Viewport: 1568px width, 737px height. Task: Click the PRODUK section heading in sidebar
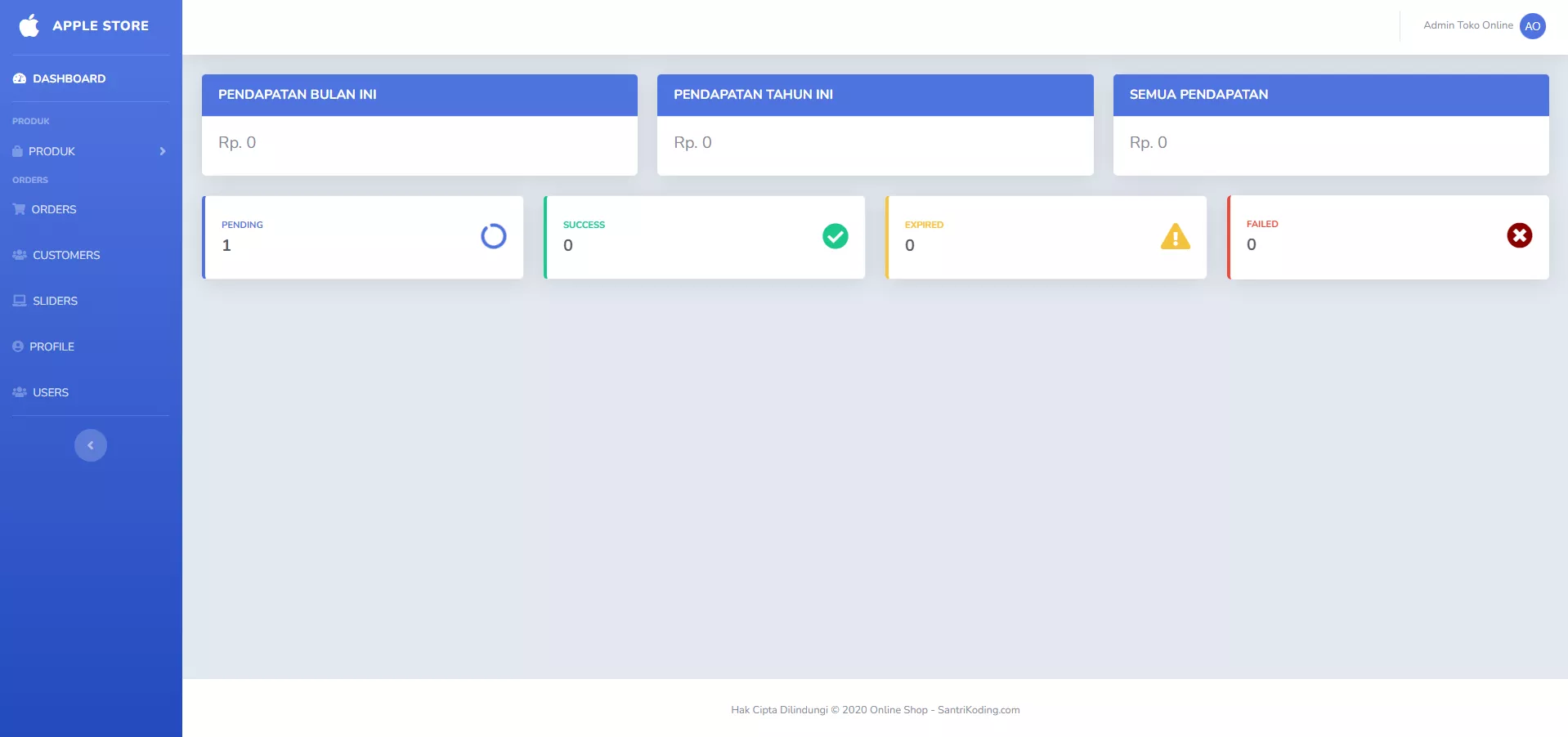point(31,121)
